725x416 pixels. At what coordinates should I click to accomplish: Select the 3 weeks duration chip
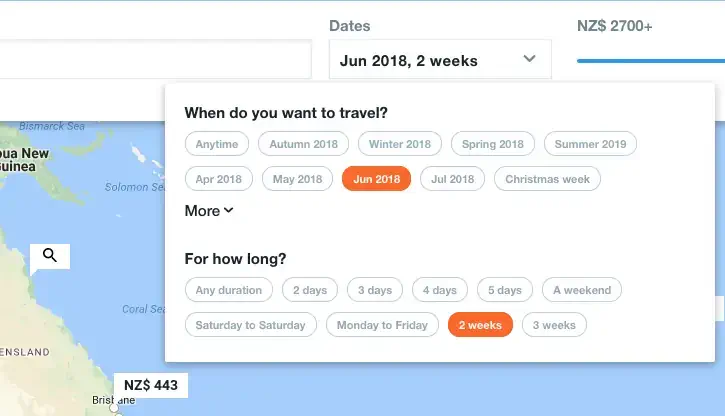(x=554, y=325)
